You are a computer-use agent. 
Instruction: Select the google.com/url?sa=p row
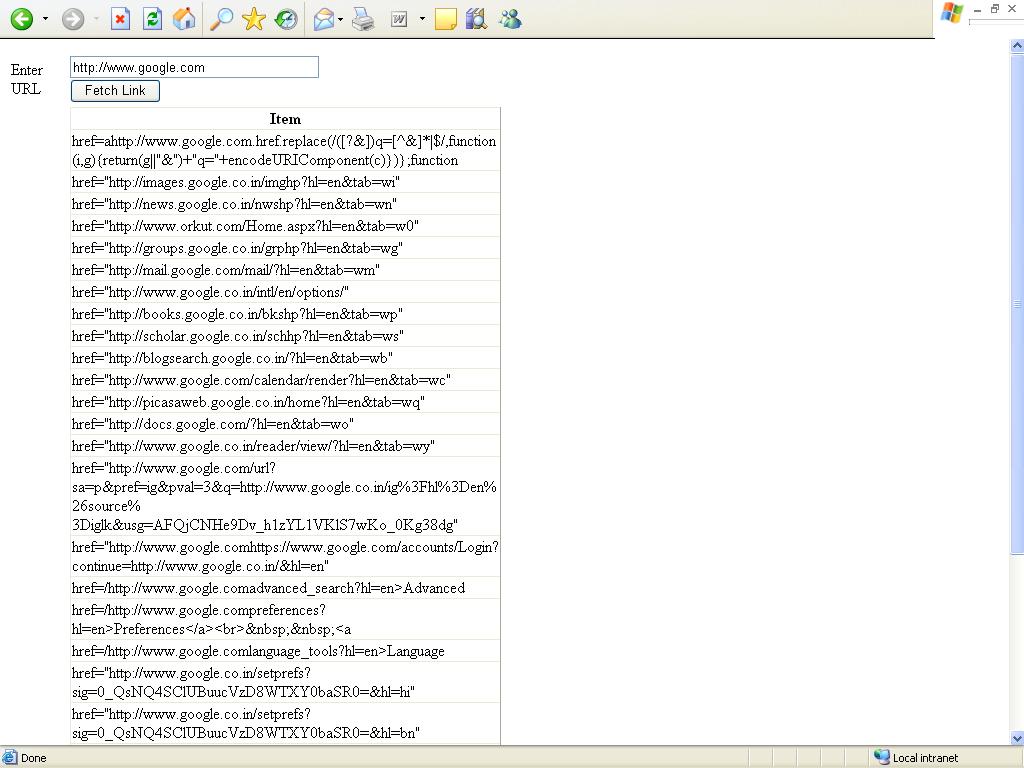285,496
